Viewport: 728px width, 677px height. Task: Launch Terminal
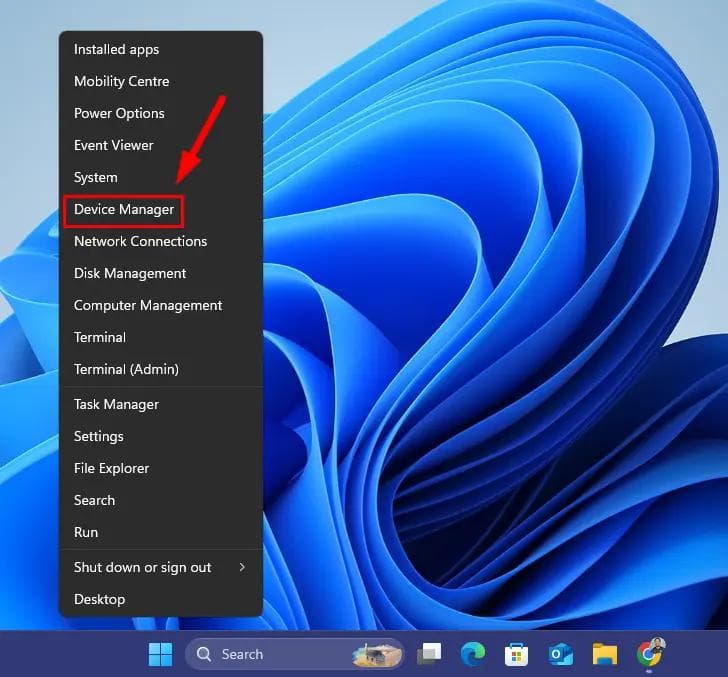[x=161, y=338]
